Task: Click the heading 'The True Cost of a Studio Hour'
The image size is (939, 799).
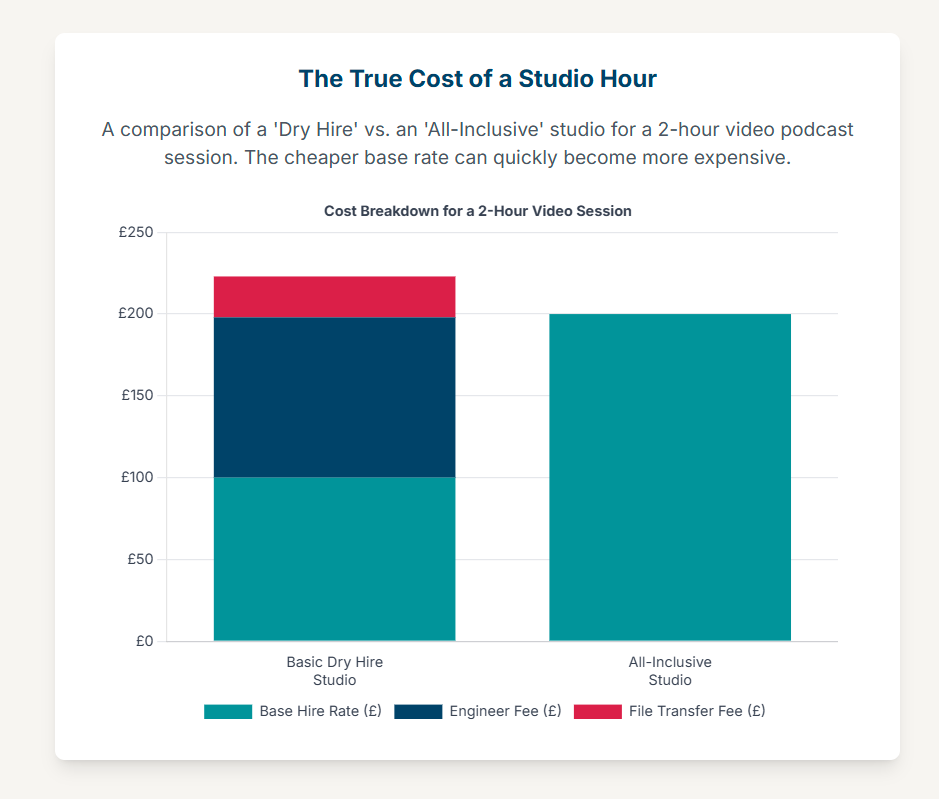Action: (478, 79)
